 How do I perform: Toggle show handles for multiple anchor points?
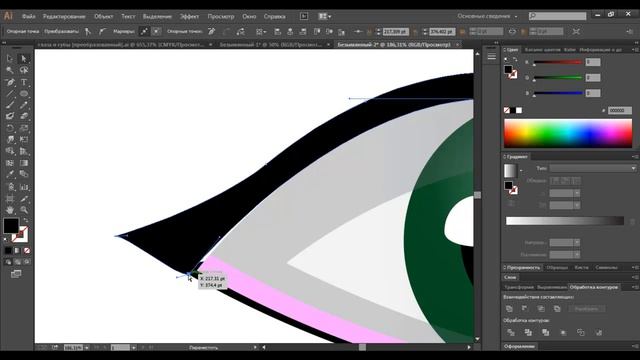(x=144, y=31)
